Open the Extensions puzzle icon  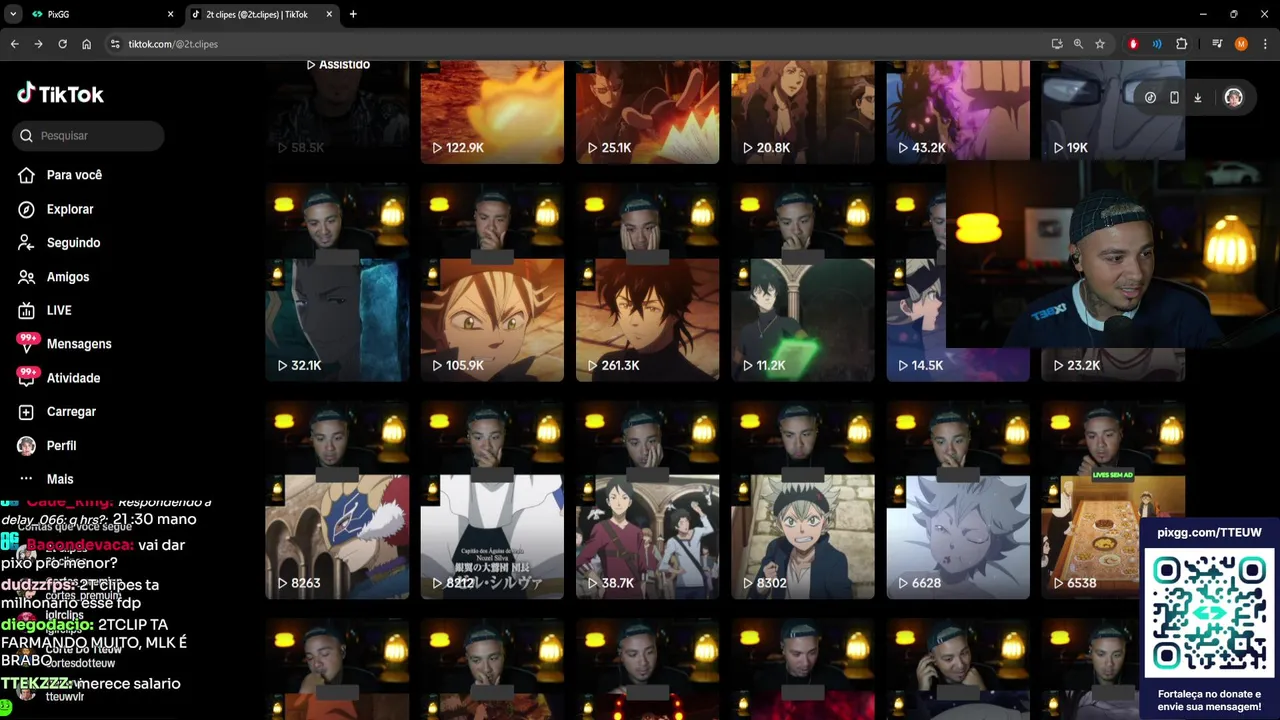pyautogui.click(x=1181, y=44)
